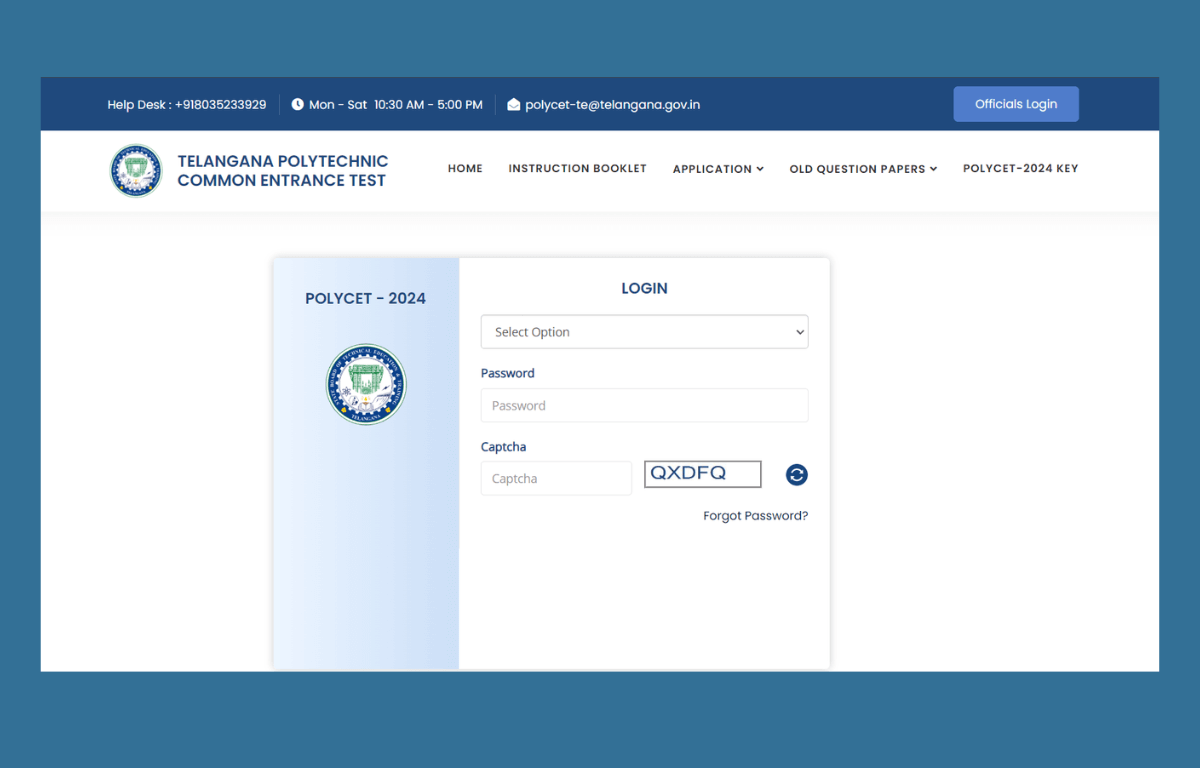Click the Officials Login button
Viewport: 1200px width, 768px height.
point(1016,104)
